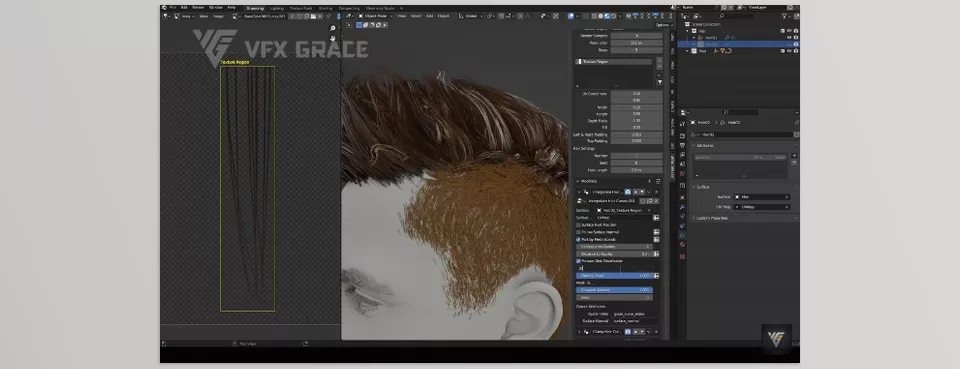
Task: Open the Modifiers wrench properties tab
Action: (682, 207)
